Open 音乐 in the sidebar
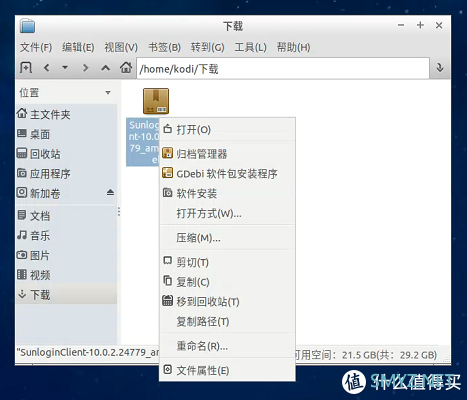The width and height of the screenshot is (467, 400). 66,236
